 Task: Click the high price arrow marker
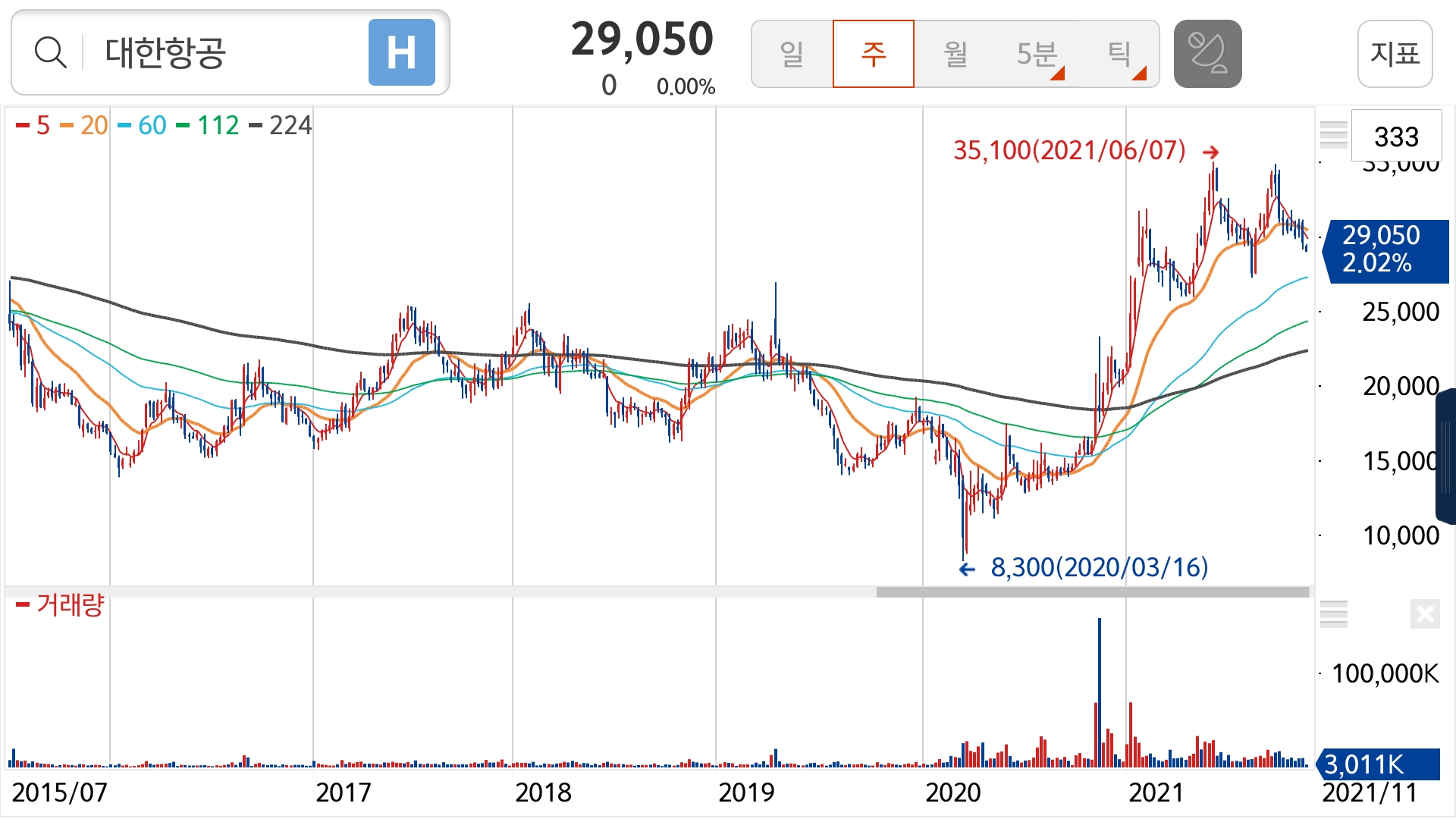click(x=1210, y=152)
